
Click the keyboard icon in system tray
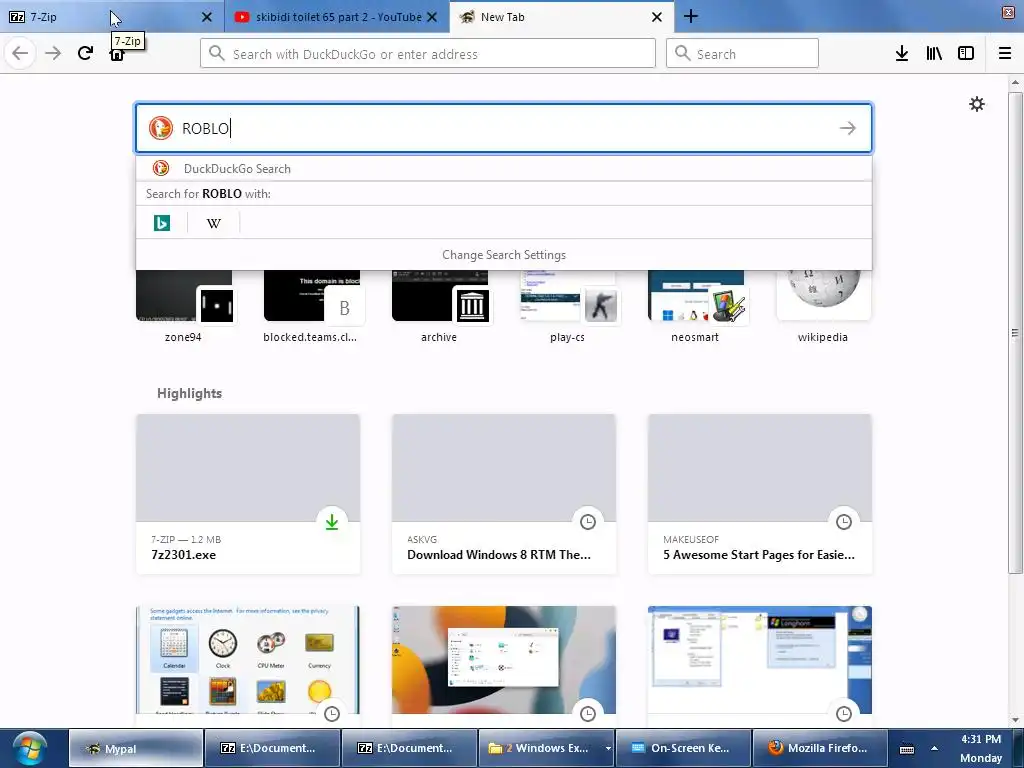coord(907,749)
